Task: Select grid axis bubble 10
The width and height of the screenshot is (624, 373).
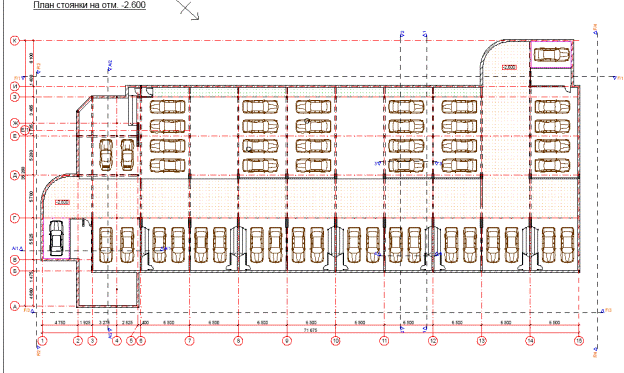Action: pyautogui.click(x=335, y=341)
